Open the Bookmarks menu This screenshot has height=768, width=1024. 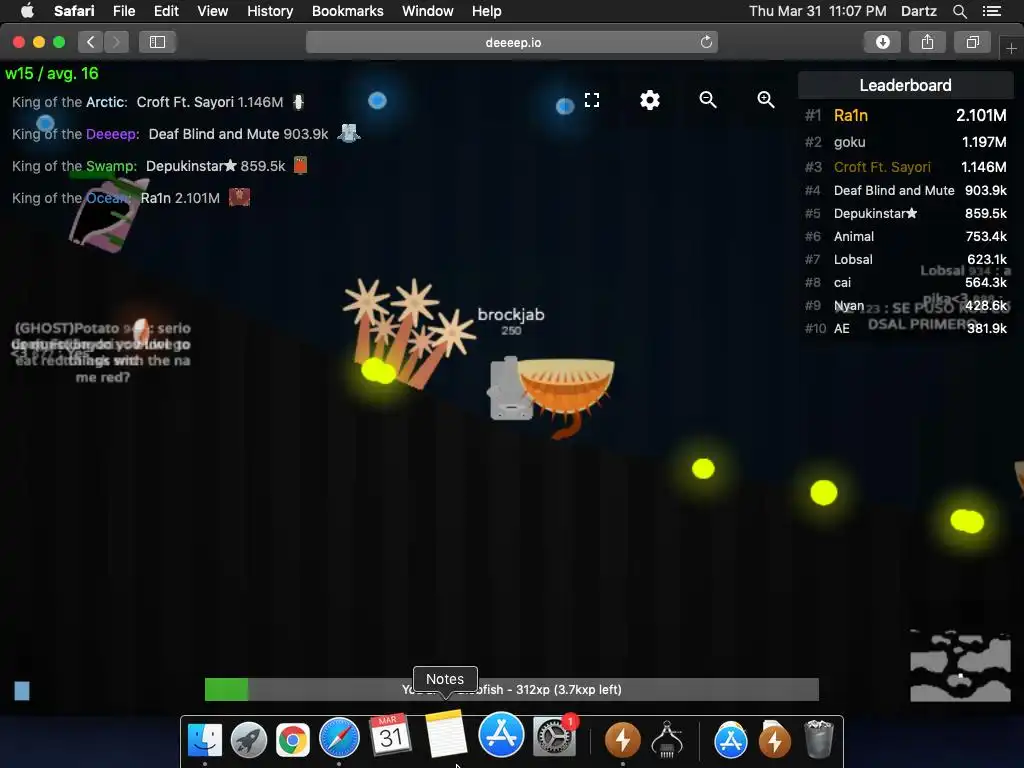tap(347, 11)
